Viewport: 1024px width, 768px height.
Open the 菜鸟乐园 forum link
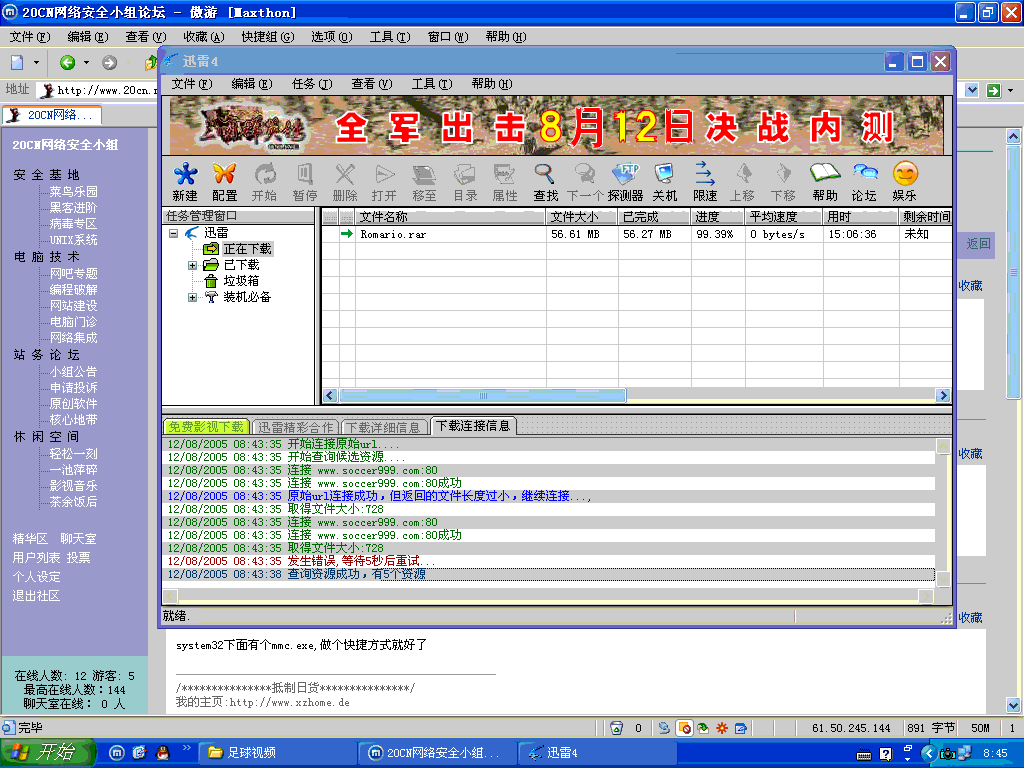click(74, 191)
